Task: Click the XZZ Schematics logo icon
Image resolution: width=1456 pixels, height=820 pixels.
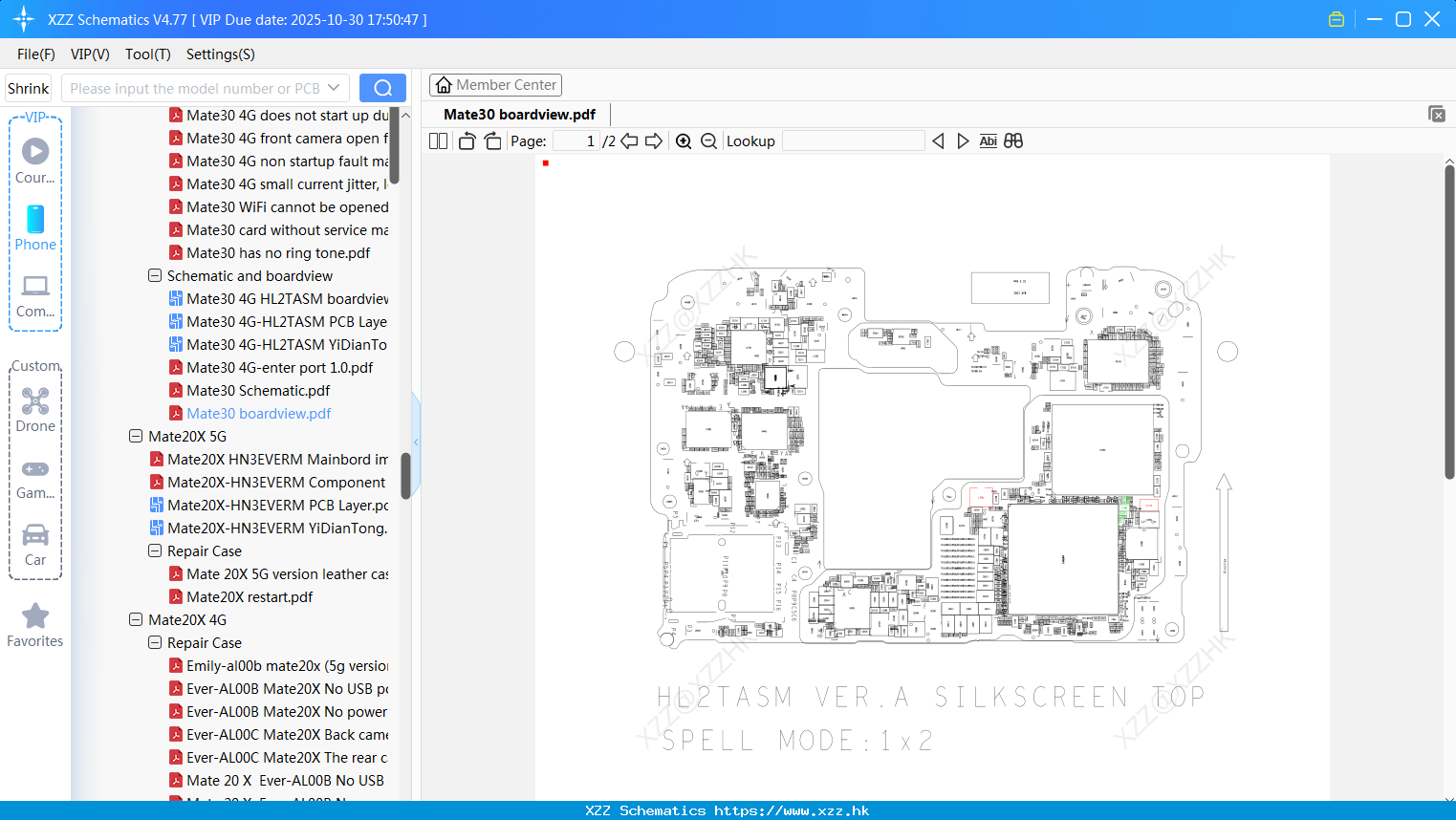Action: coord(24,19)
